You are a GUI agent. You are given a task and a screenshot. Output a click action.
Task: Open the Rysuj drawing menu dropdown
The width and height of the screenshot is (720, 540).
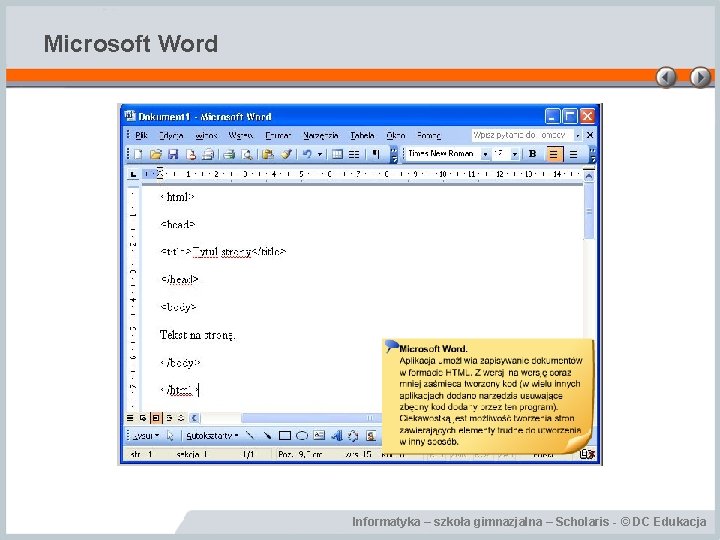coord(146,435)
